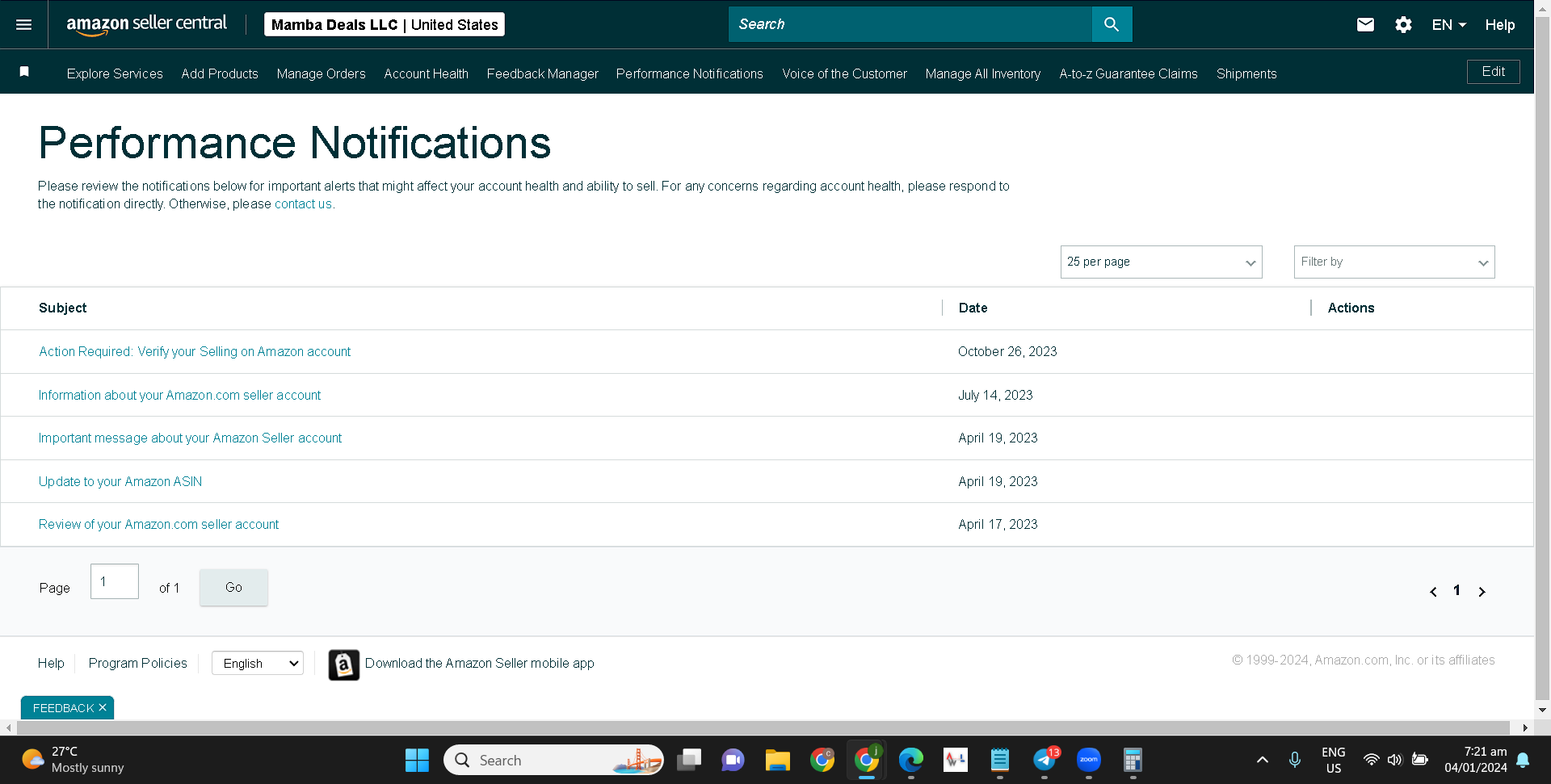Open Windows Start menu

417,760
